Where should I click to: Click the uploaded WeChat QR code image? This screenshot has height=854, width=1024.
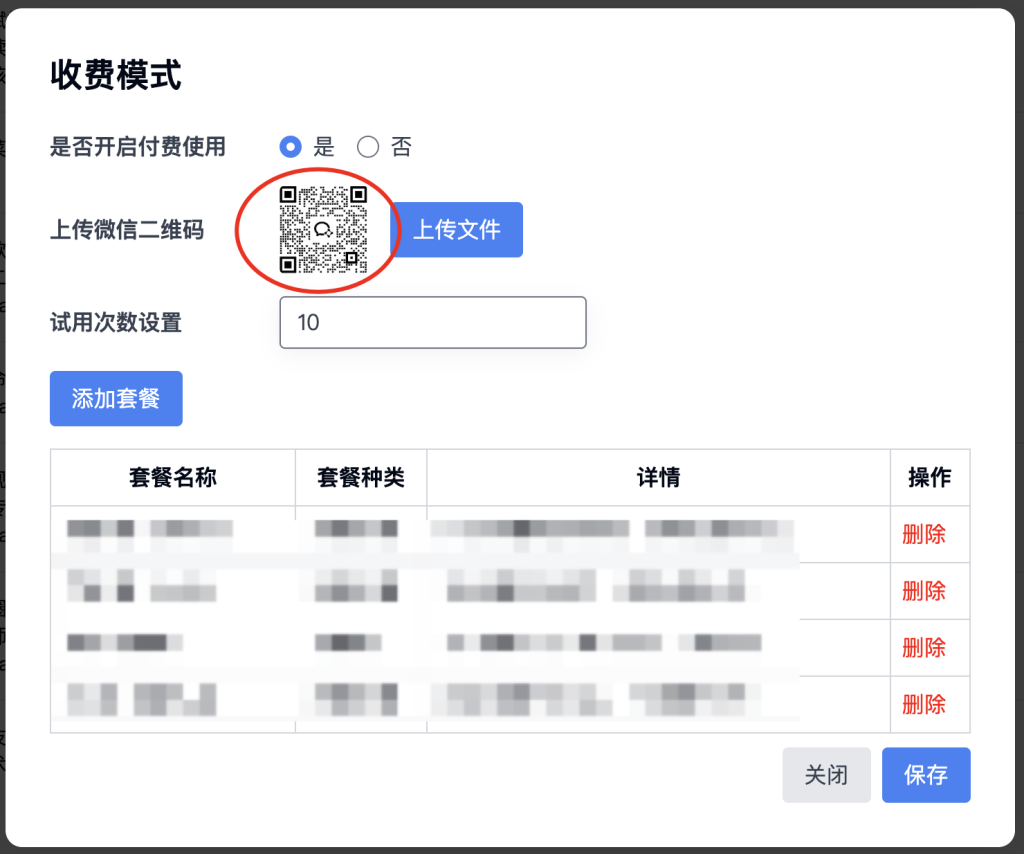click(323, 229)
